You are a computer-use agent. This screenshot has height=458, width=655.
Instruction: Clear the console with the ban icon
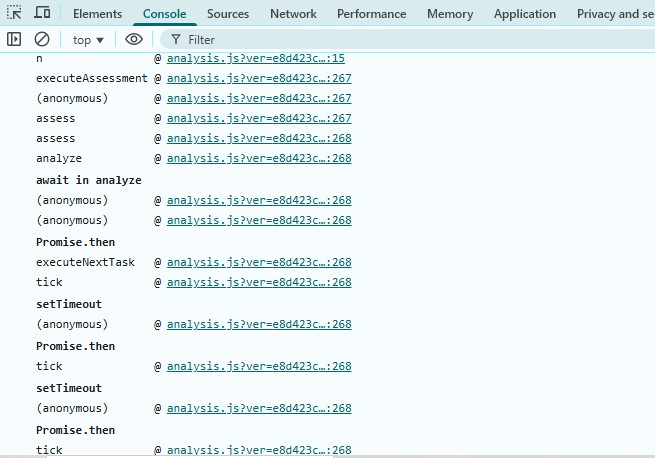pyautogui.click(x=42, y=39)
